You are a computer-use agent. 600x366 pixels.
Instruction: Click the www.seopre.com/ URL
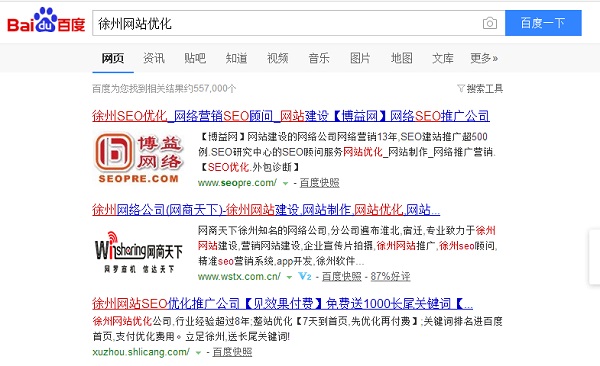[237, 183]
